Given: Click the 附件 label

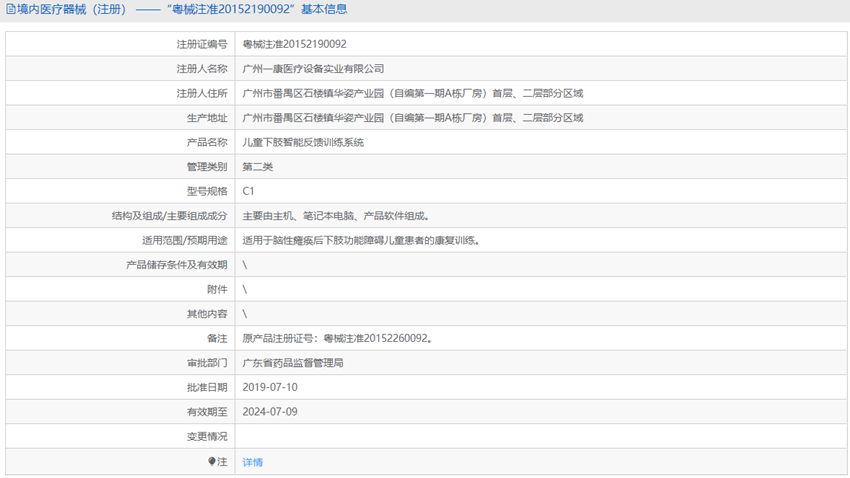Looking at the screenshot, I should [217, 289].
